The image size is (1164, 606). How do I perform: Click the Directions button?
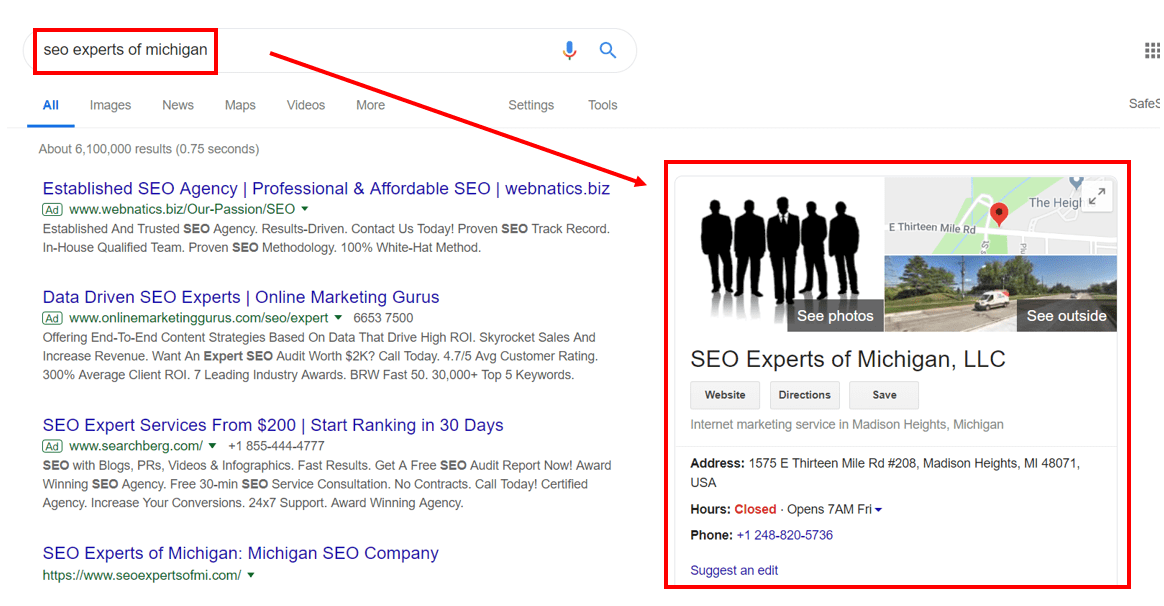coord(805,395)
